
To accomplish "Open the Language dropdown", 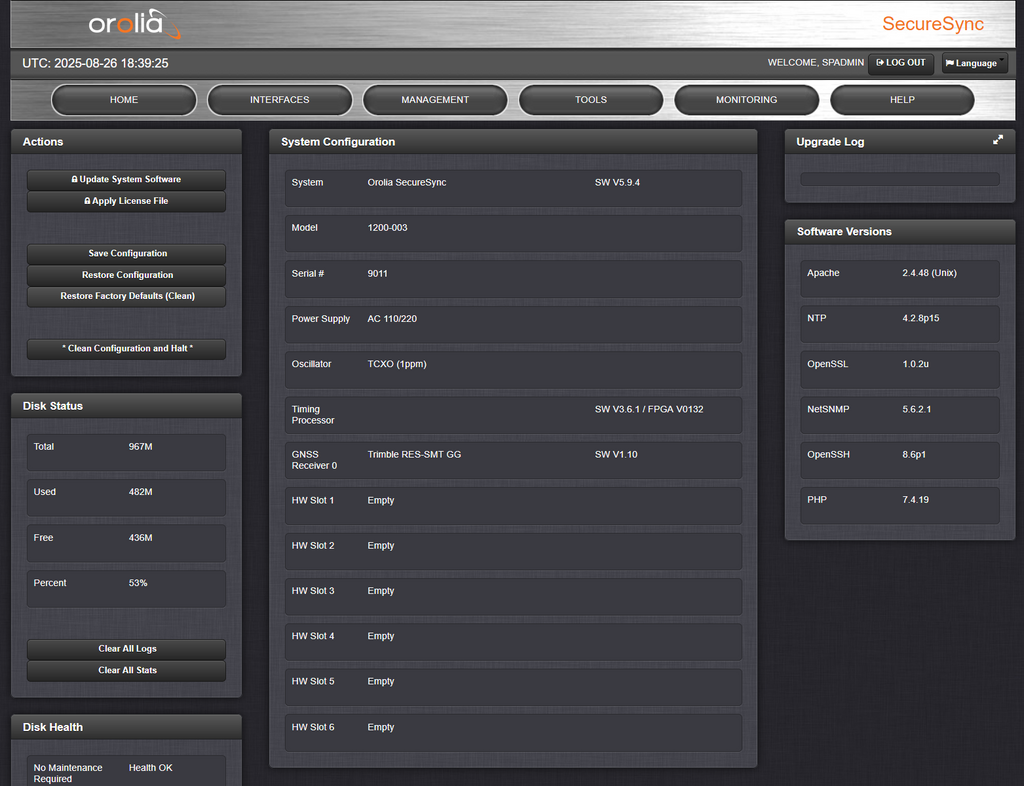I will 974,63.
